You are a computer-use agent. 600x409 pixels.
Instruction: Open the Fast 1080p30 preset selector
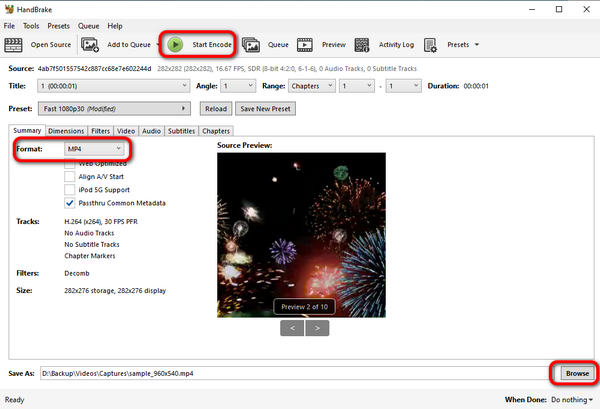114,109
